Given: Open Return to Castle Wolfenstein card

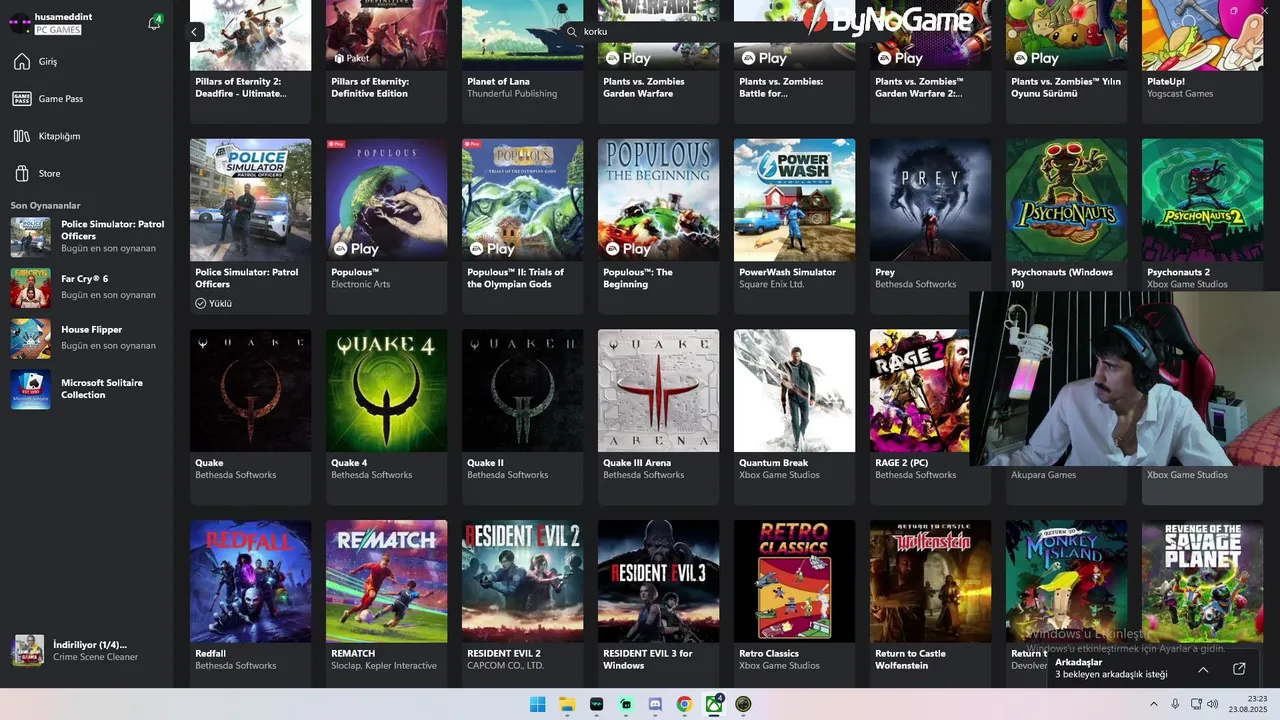Looking at the screenshot, I should (x=930, y=604).
